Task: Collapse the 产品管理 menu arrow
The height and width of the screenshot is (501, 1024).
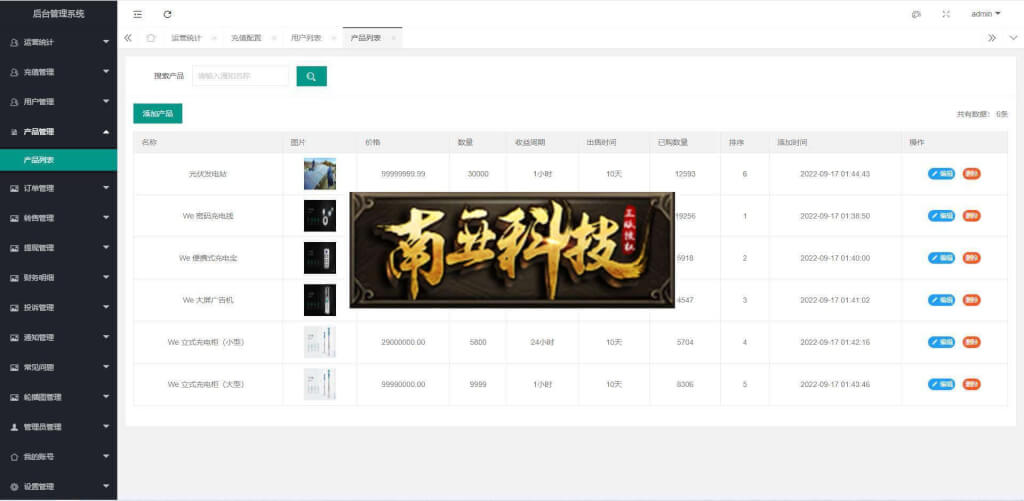Action: click(x=106, y=131)
